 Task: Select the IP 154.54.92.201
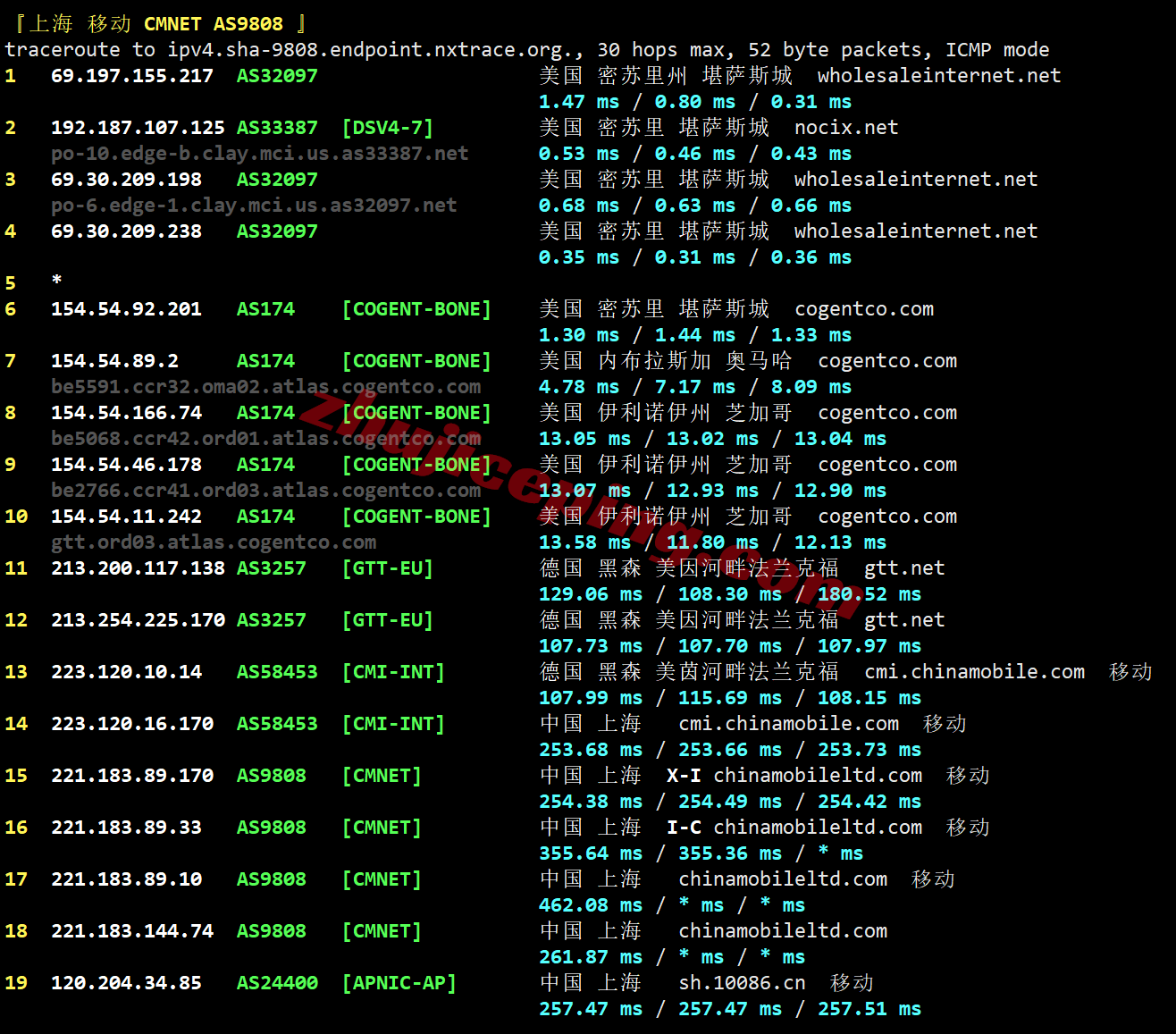(126, 309)
